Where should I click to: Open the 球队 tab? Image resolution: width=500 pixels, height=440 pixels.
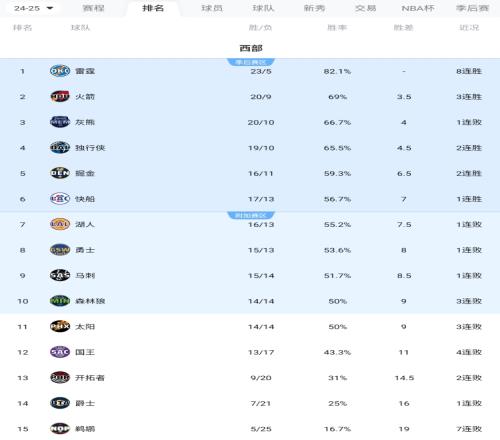point(263,8)
